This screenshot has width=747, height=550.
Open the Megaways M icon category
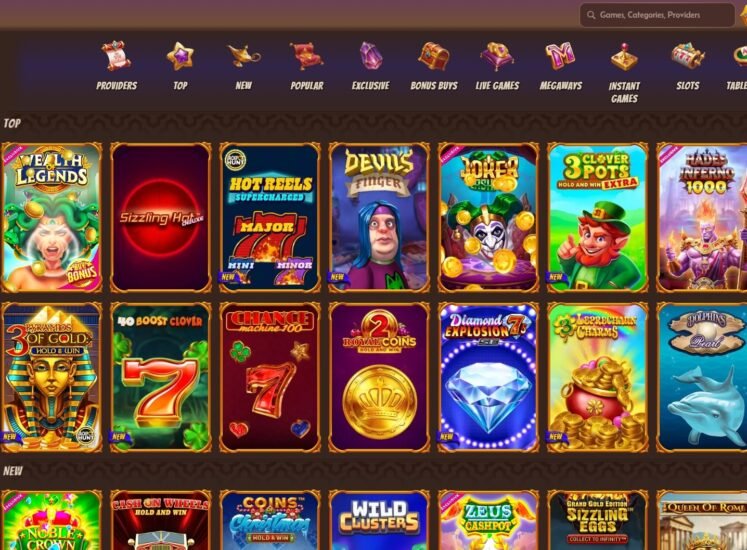(x=561, y=56)
